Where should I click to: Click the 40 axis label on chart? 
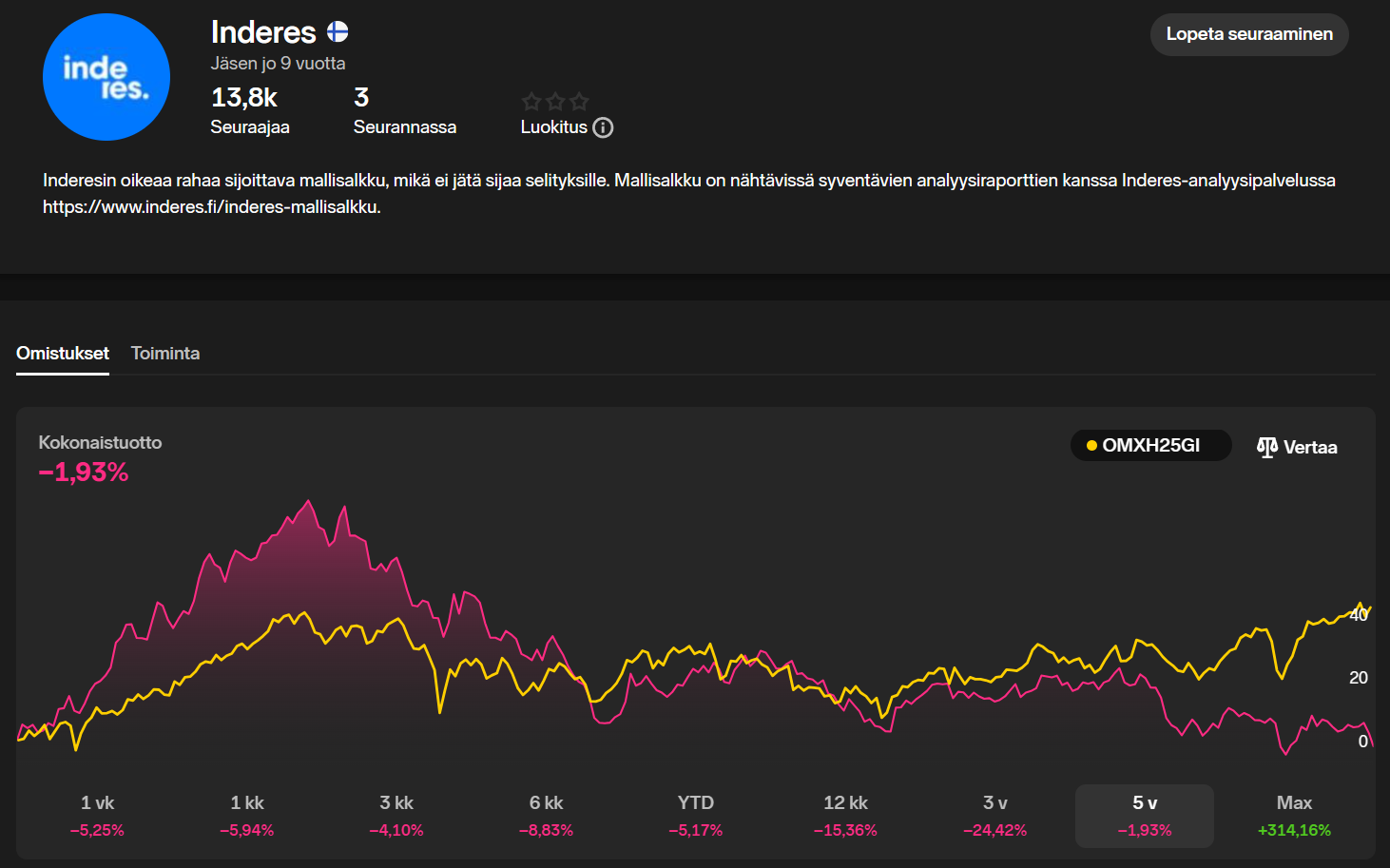[x=1359, y=615]
